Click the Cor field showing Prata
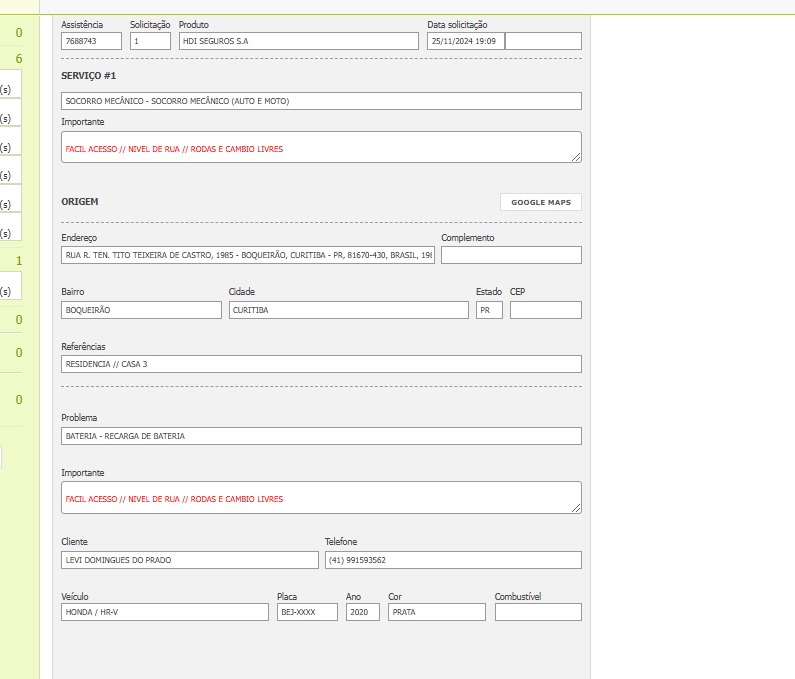This screenshot has width=795, height=679. coord(436,612)
